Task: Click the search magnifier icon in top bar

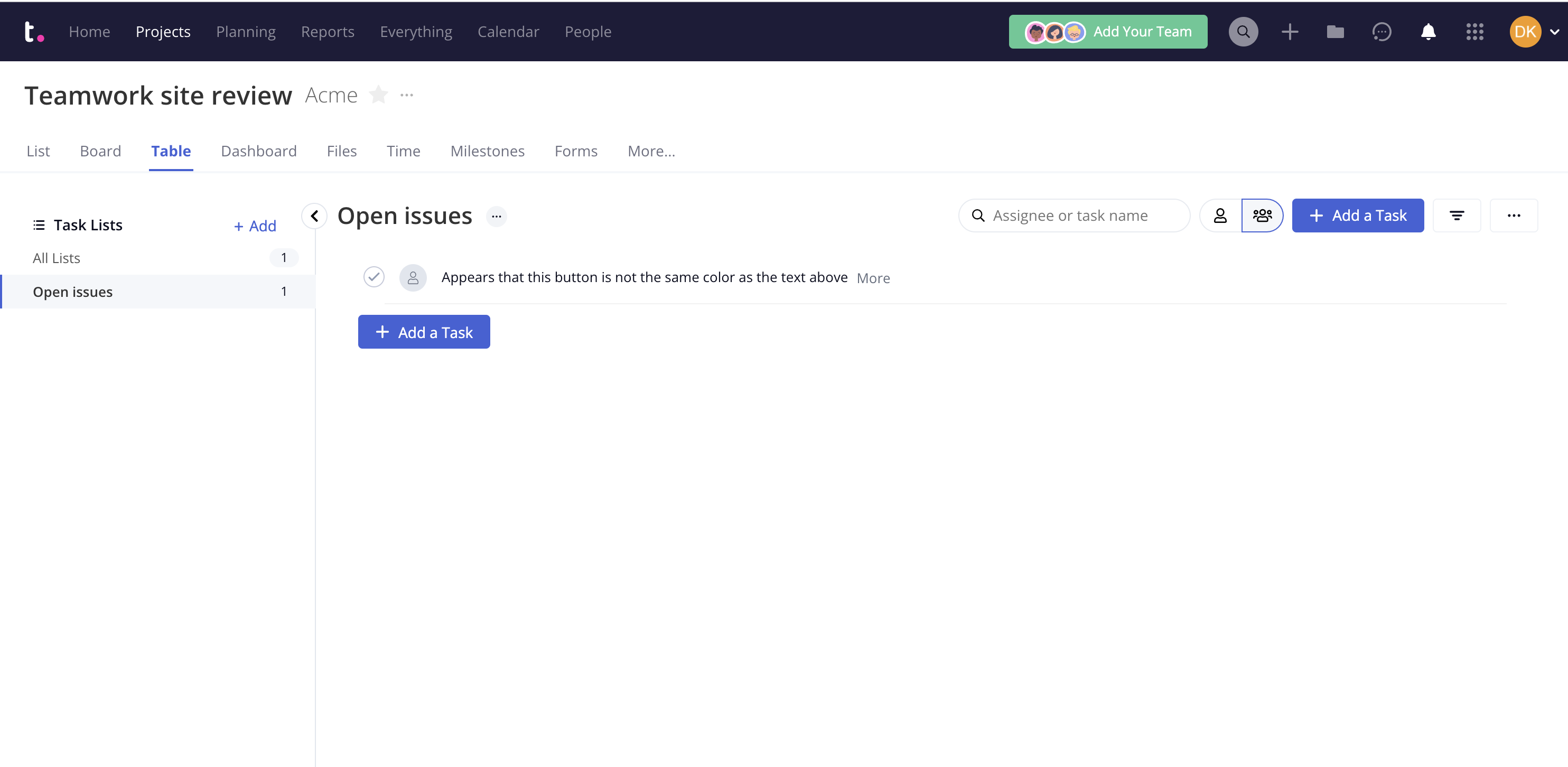Action: click(x=1243, y=32)
